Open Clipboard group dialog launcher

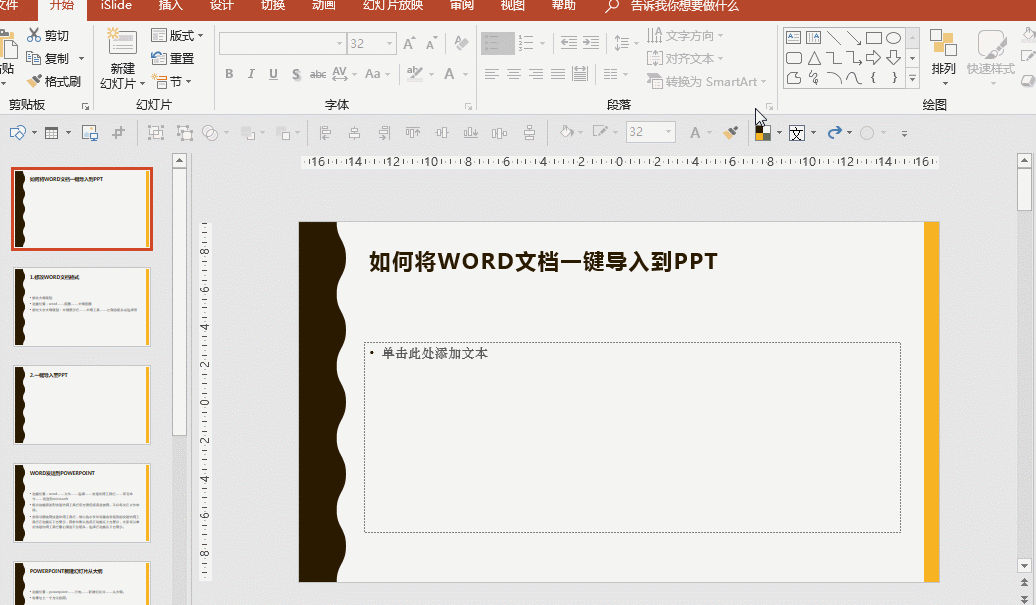point(85,106)
